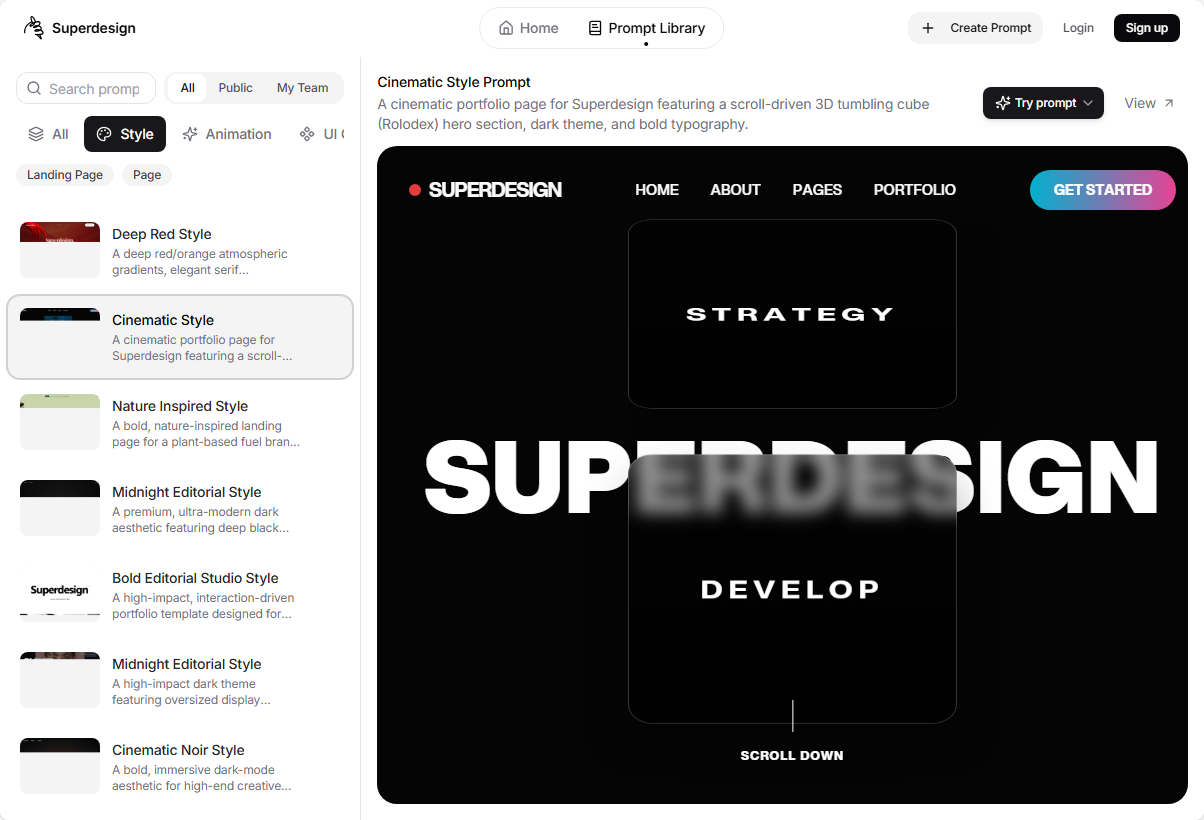Screen dimensions: 1204x820
Task: Open Deep Red Style thumbnail
Action: pos(60,250)
